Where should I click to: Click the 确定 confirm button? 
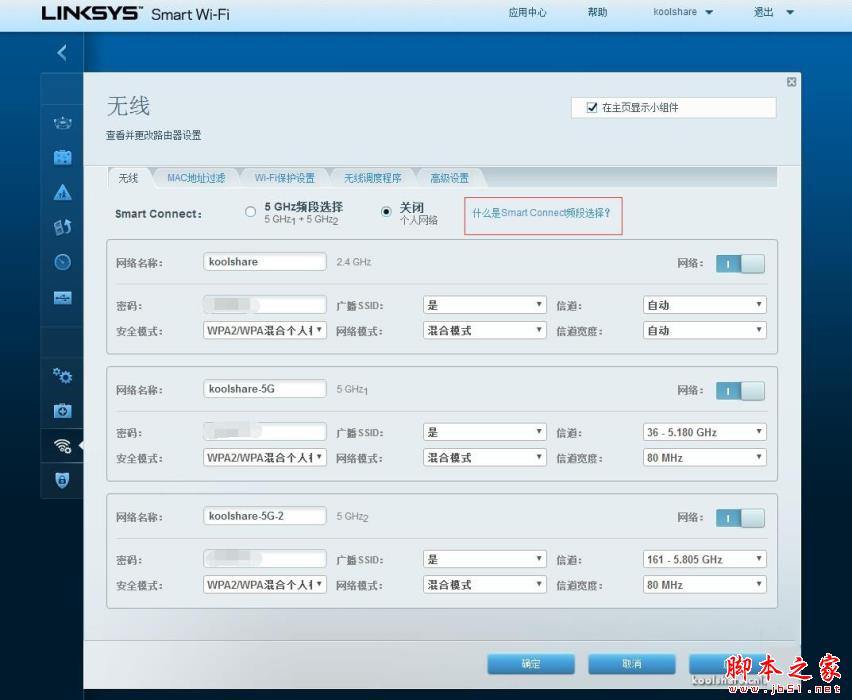coord(531,664)
